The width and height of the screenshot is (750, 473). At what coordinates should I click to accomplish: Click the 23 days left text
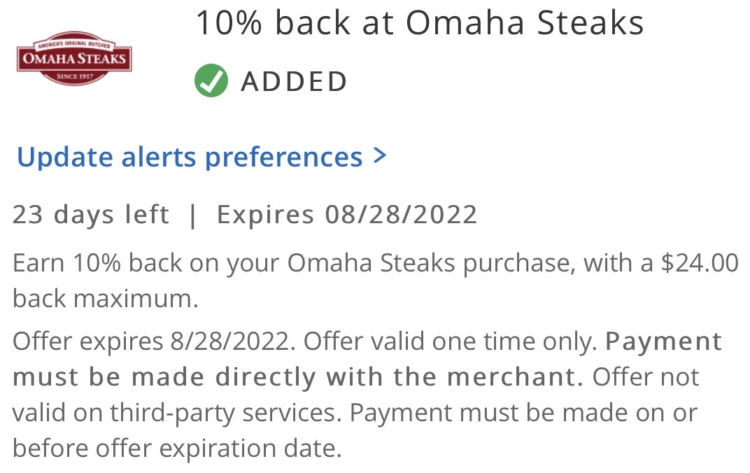click(x=91, y=214)
